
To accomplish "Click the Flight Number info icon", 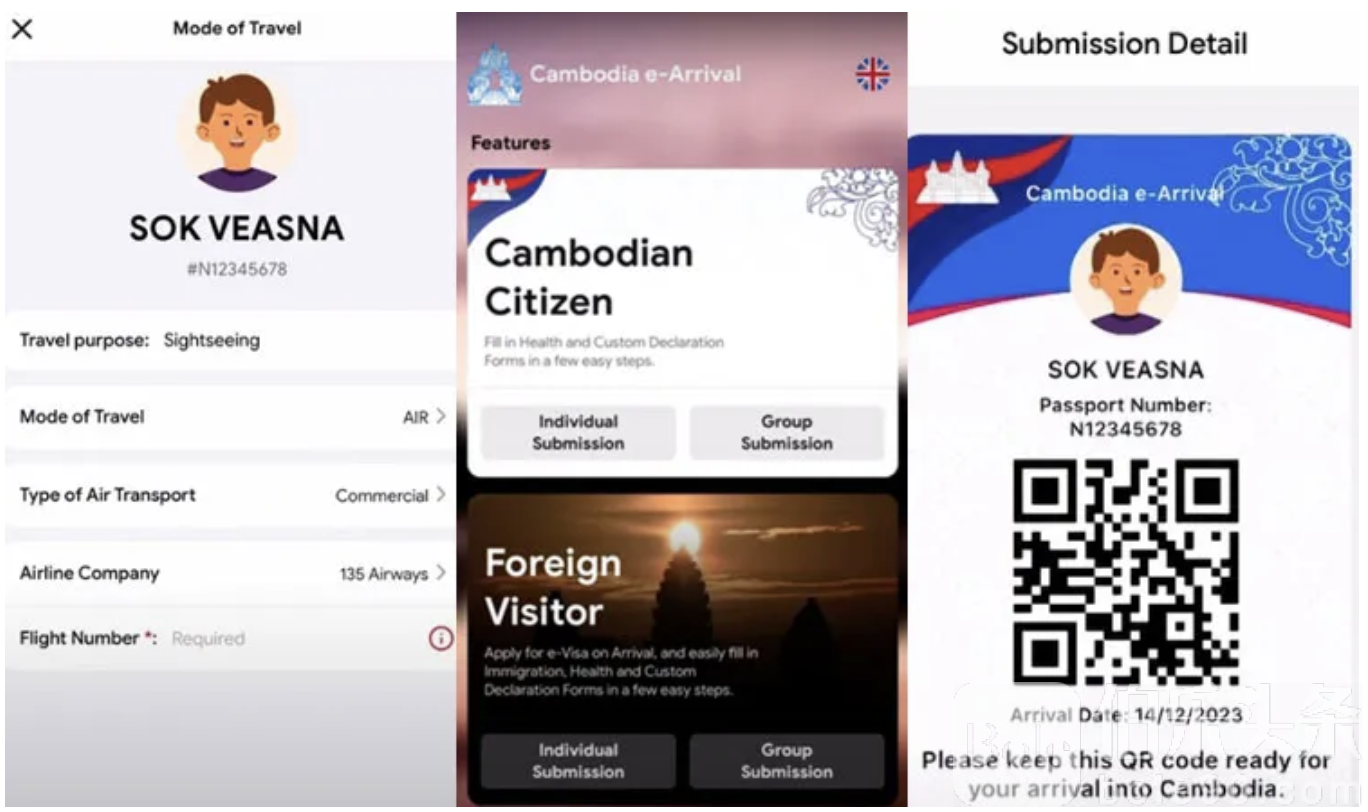I will coord(440,639).
